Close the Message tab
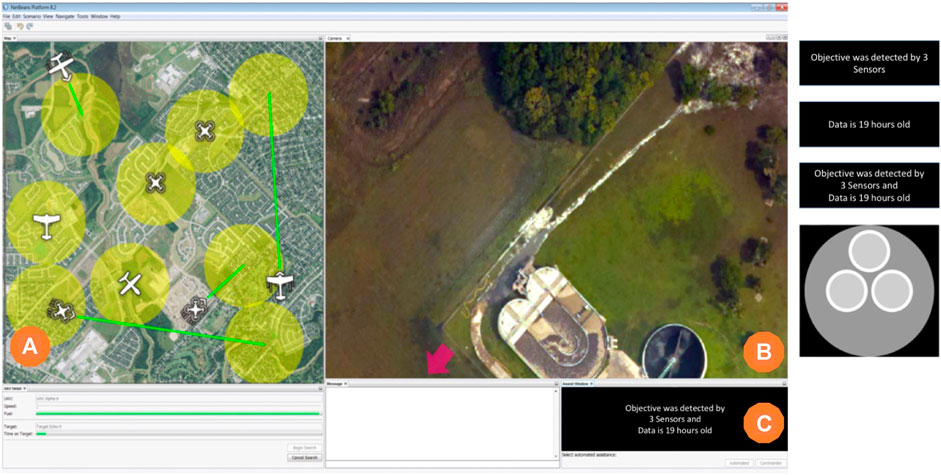941x475 pixels. (346, 383)
